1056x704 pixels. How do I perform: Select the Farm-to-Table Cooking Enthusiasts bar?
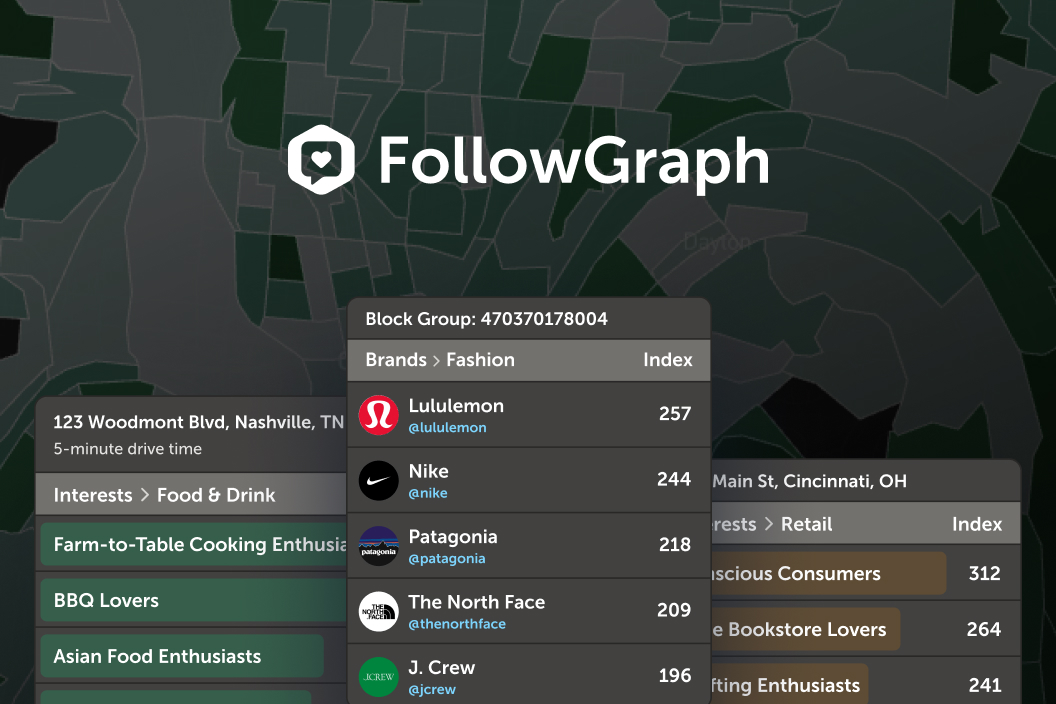pyautogui.click(x=194, y=544)
